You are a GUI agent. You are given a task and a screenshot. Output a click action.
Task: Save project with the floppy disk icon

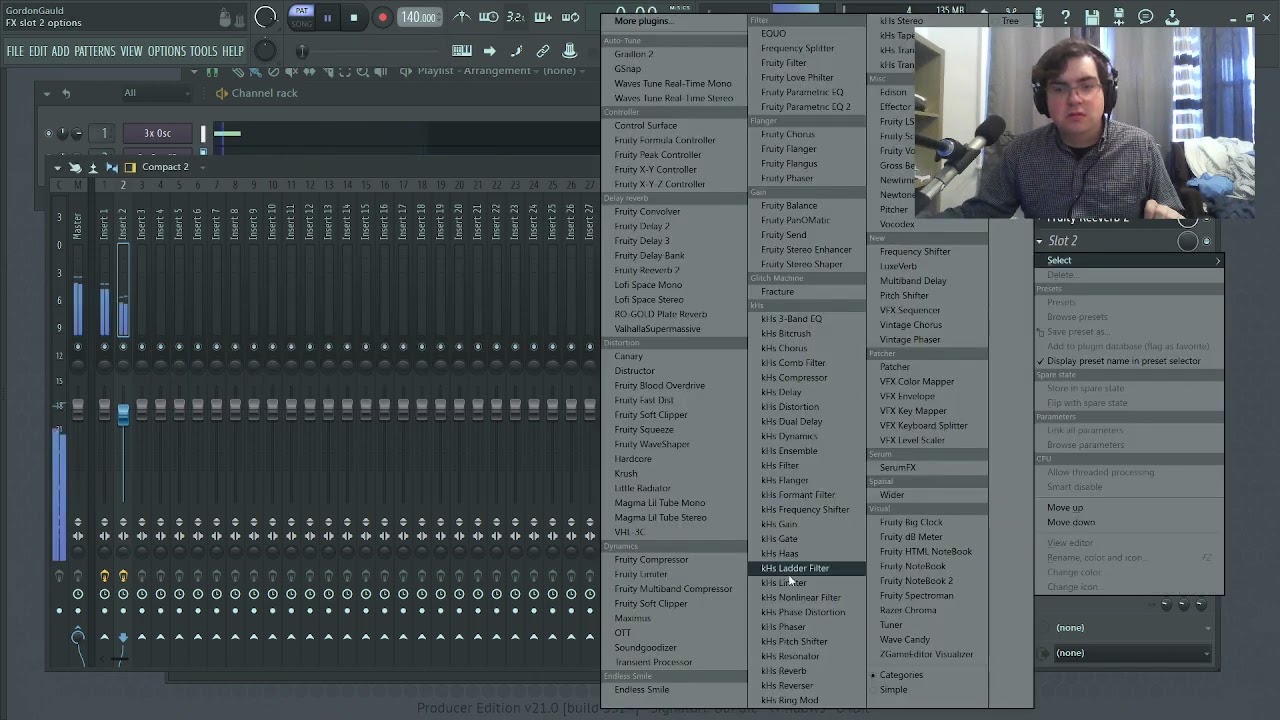pyautogui.click(x=1092, y=17)
